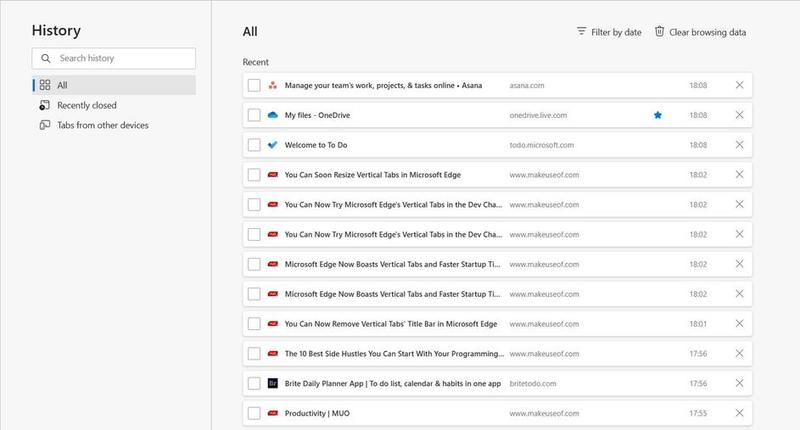Click the trash icon for Clear browsing data
Viewport: 800px width, 430px height.
[x=660, y=32]
